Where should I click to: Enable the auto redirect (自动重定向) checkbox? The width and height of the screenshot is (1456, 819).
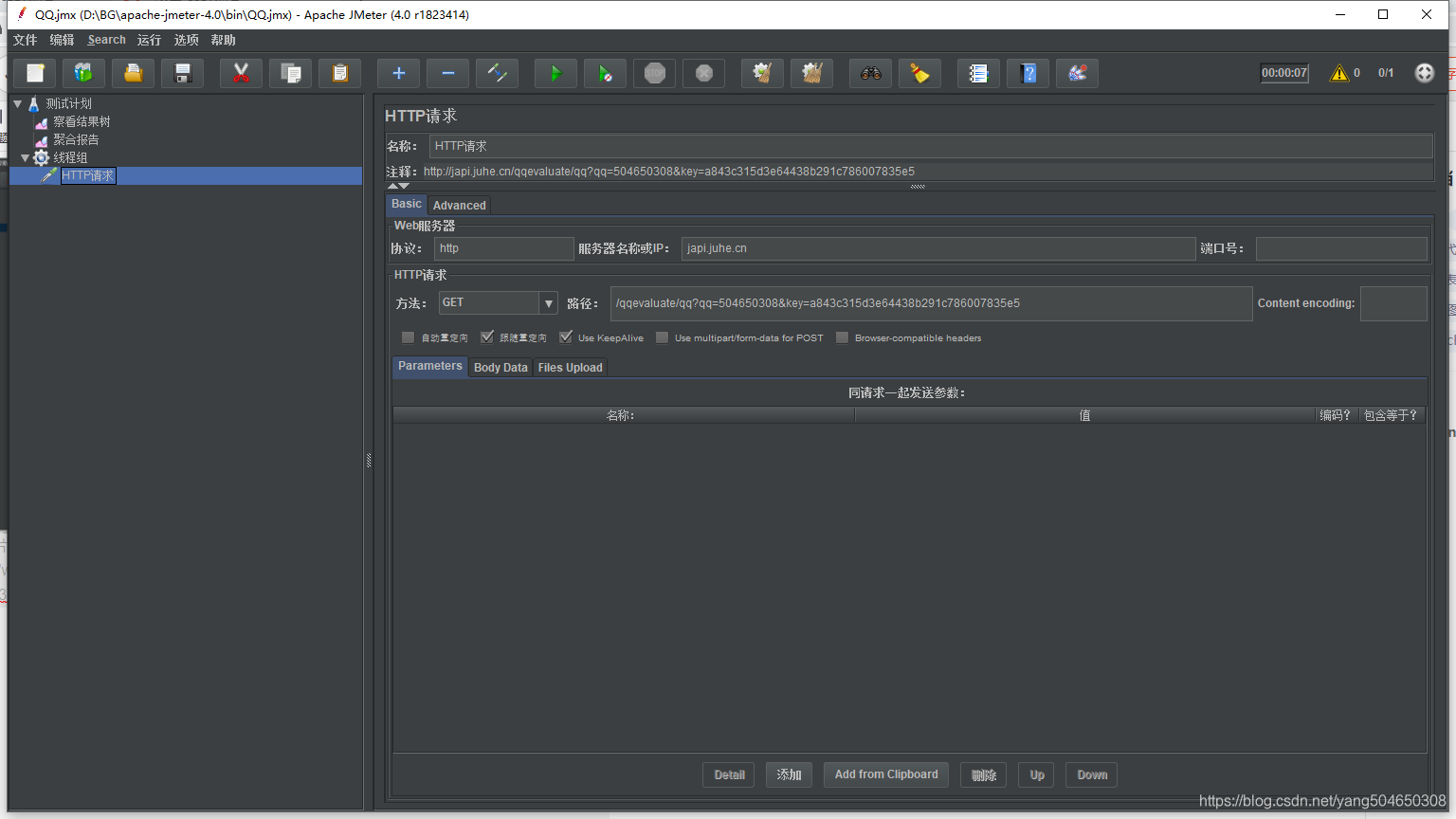click(x=408, y=337)
